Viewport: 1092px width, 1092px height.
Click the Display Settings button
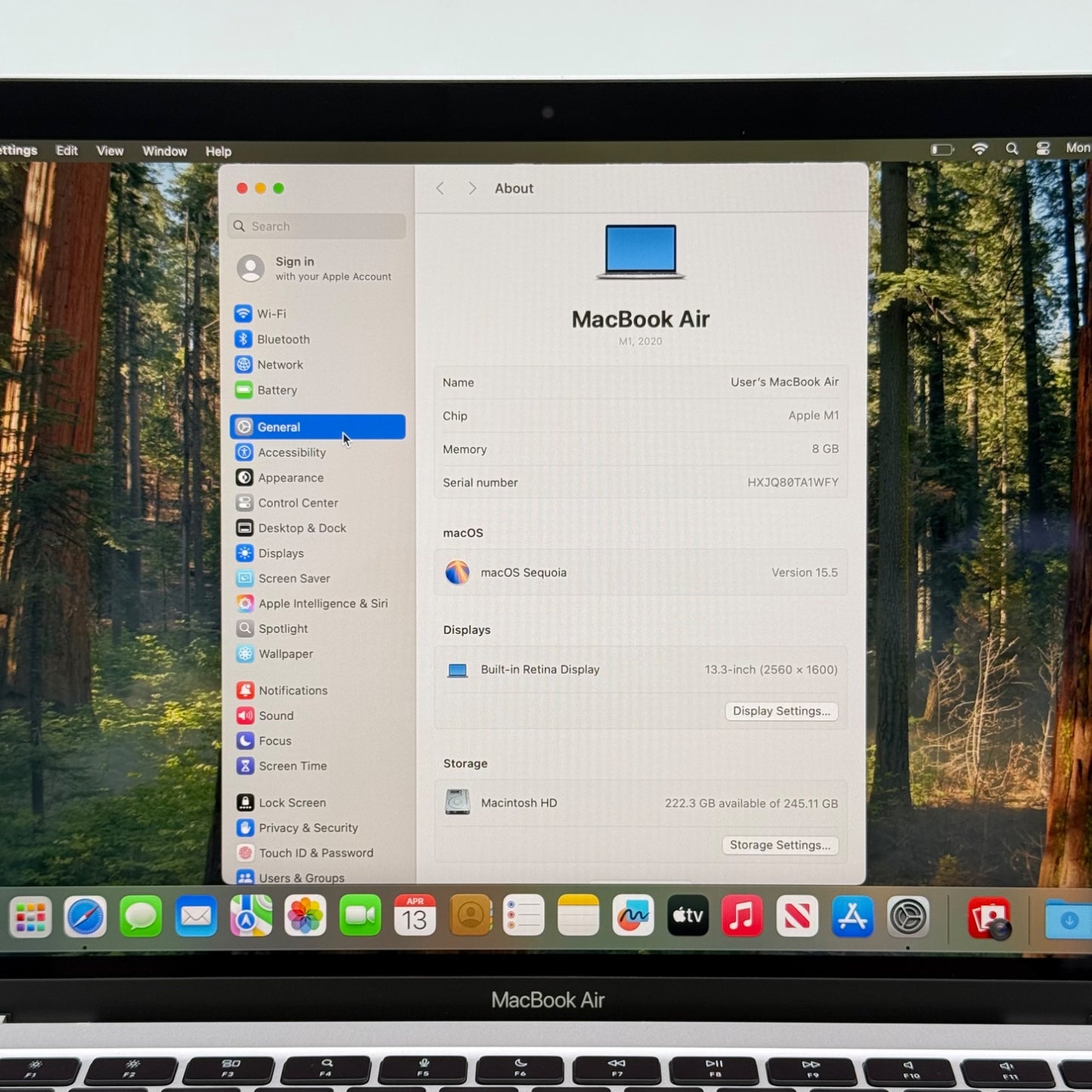[781, 711]
